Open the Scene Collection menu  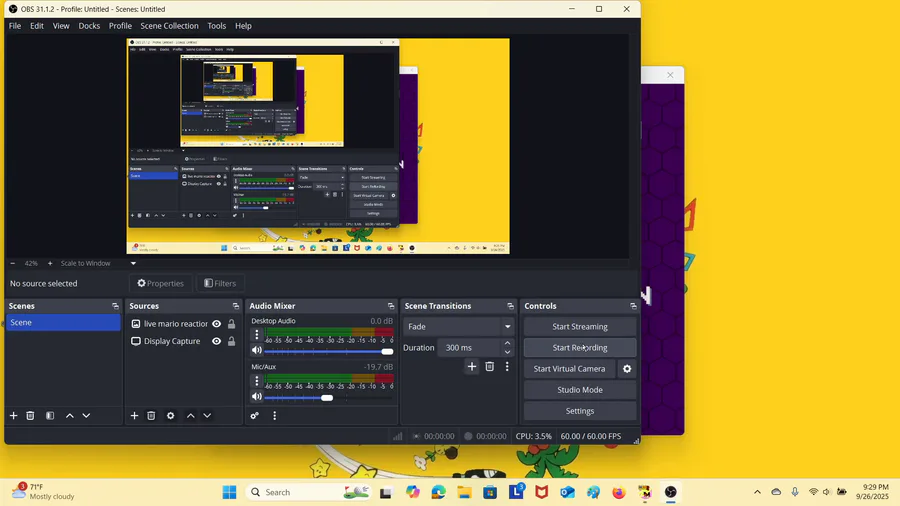pos(169,26)
